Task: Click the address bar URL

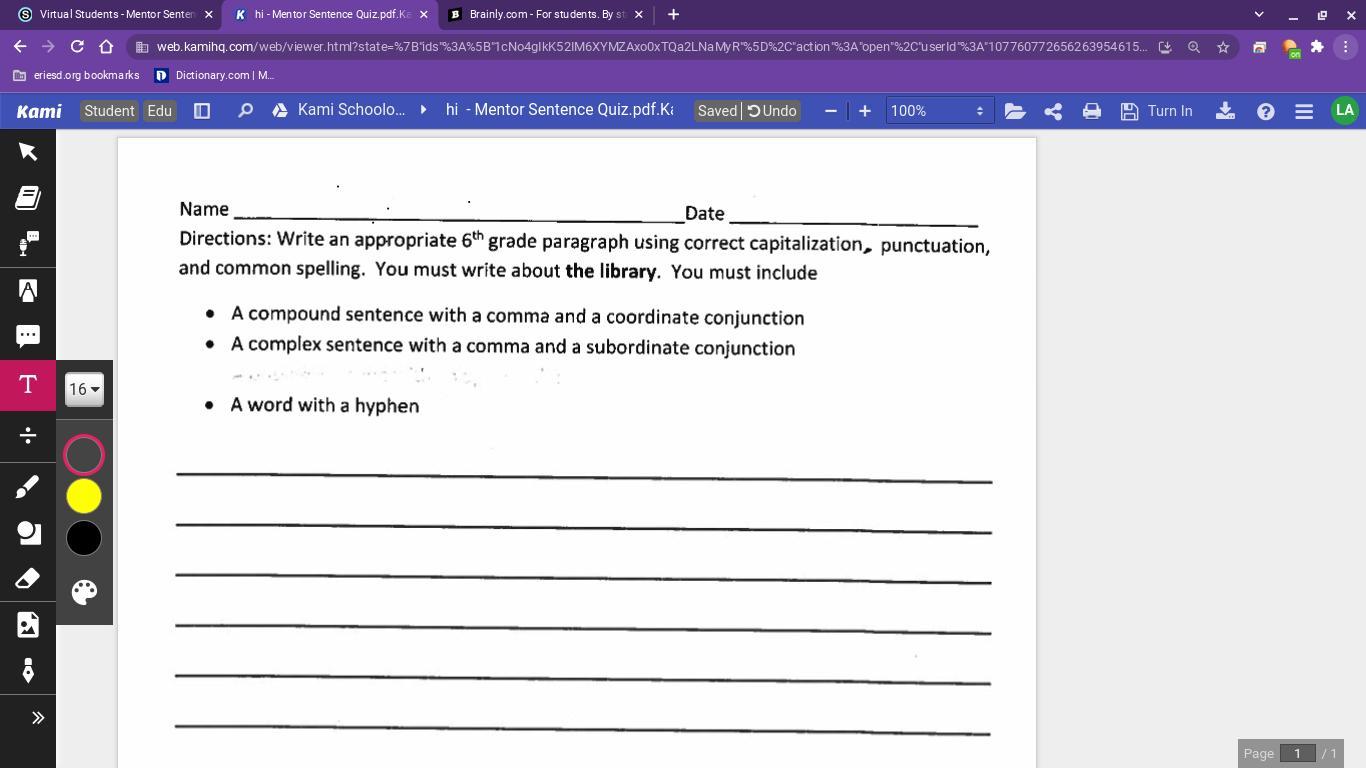Action: [652, 47]
